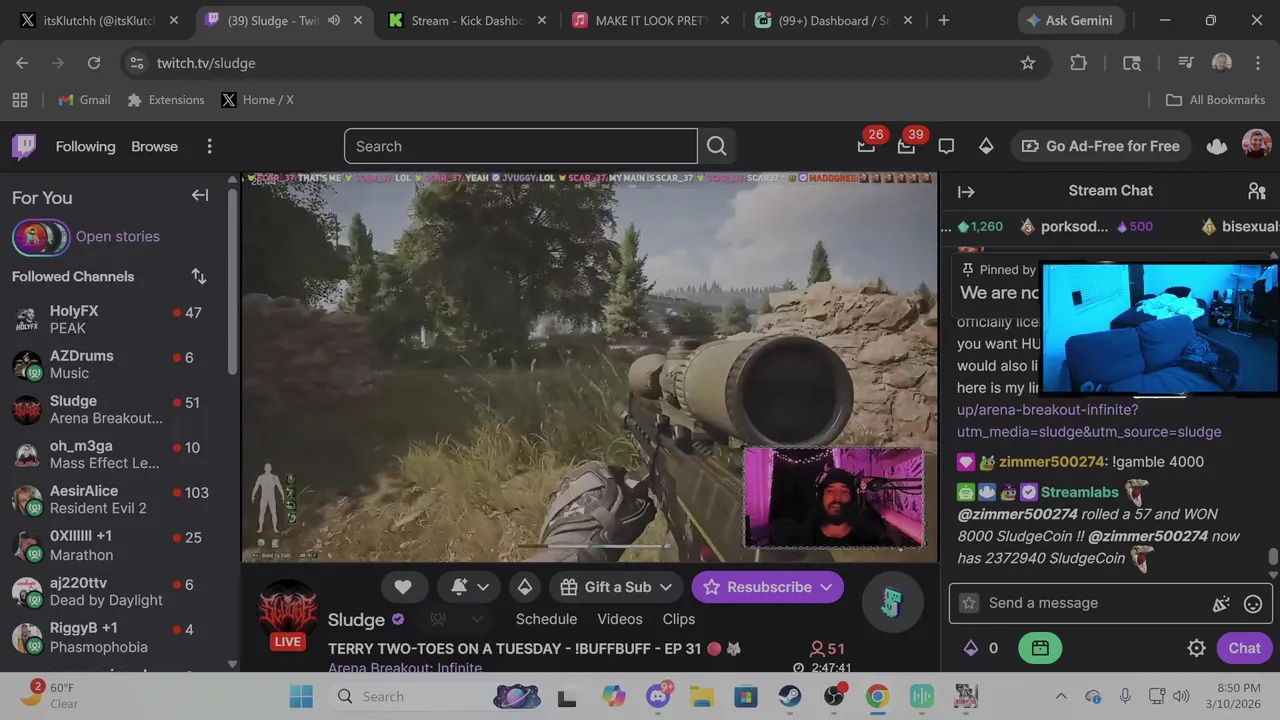This screenshot has height=720, width=1280.
Task: Open the notifications inbox showing 39
Action: 906,146
